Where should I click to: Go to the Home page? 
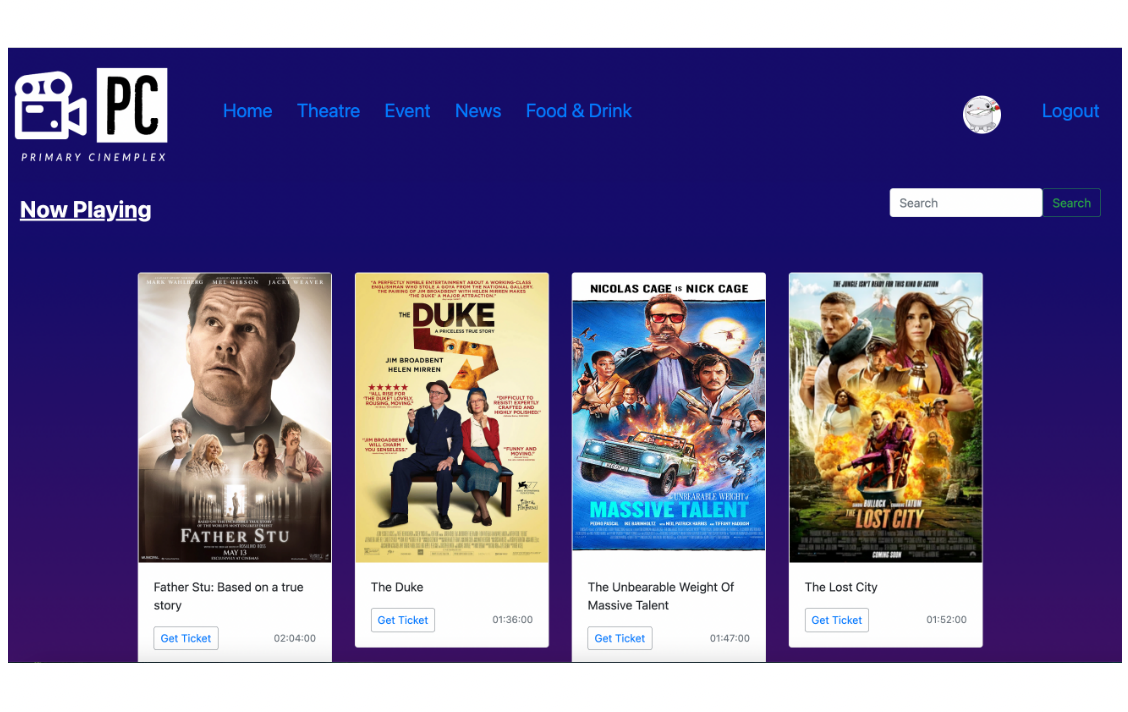tap(247, 111)
